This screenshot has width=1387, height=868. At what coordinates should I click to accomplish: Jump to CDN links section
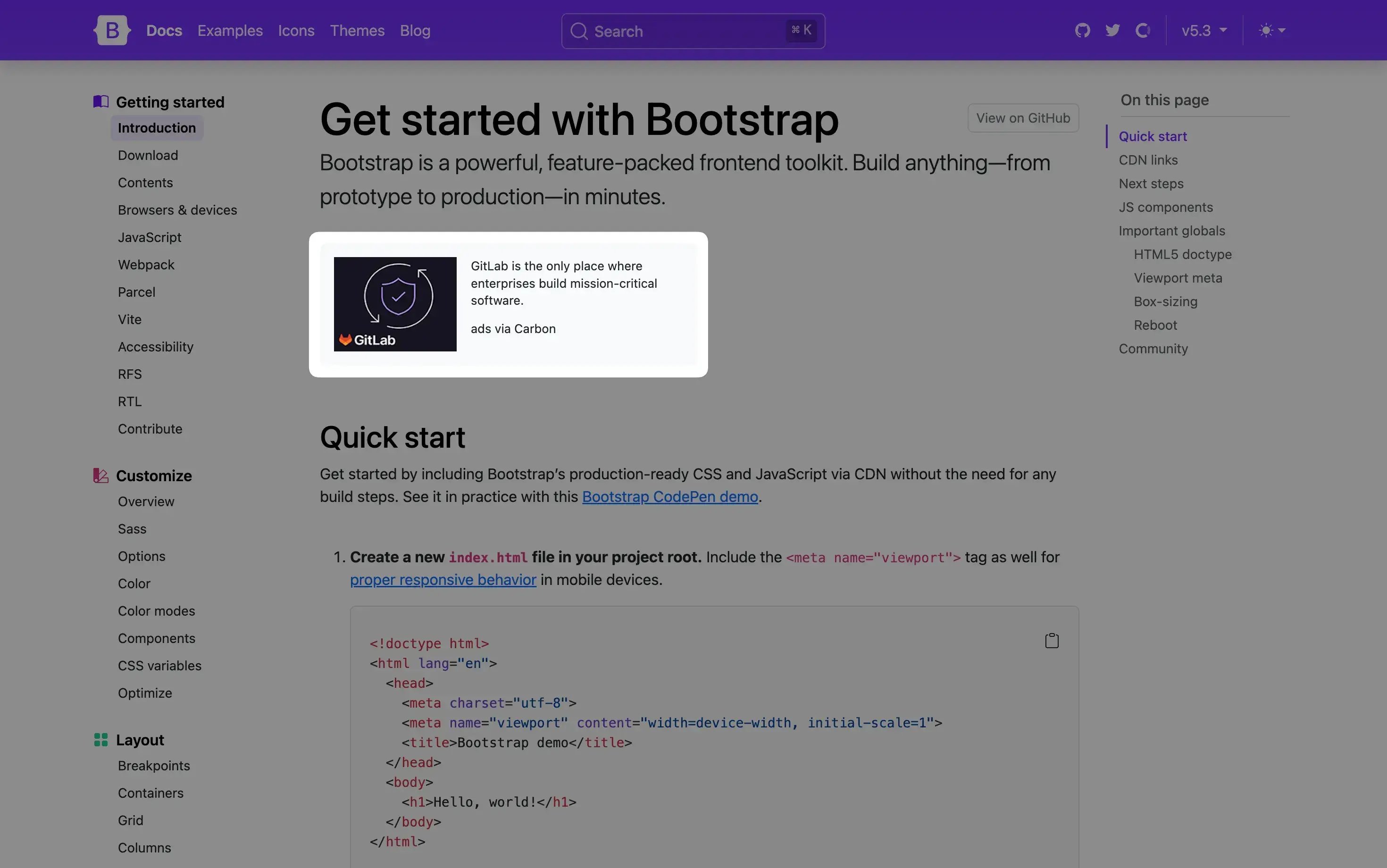[1148, 160]
